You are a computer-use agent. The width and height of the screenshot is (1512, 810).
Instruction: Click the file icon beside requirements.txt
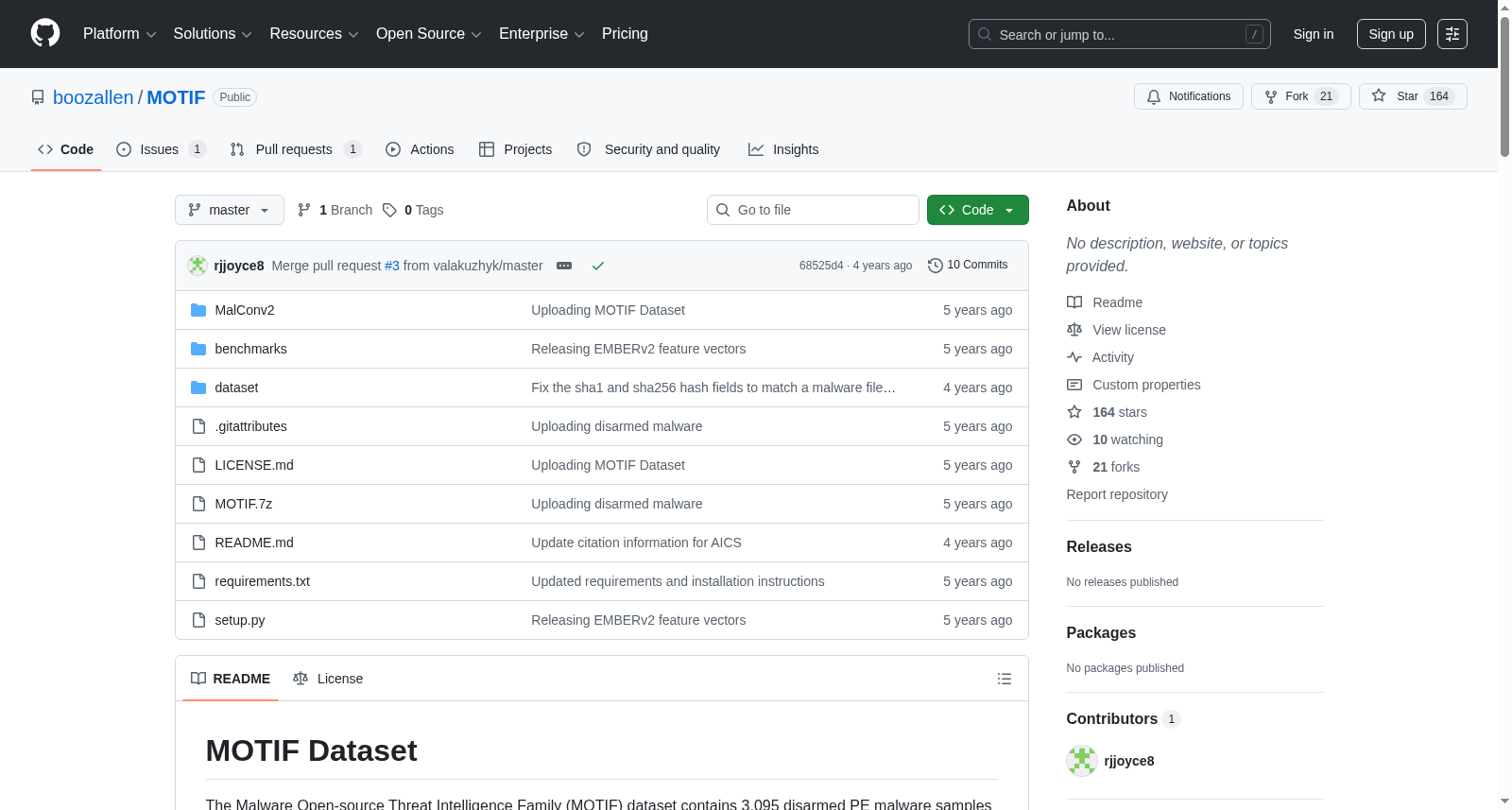point(198,581)
